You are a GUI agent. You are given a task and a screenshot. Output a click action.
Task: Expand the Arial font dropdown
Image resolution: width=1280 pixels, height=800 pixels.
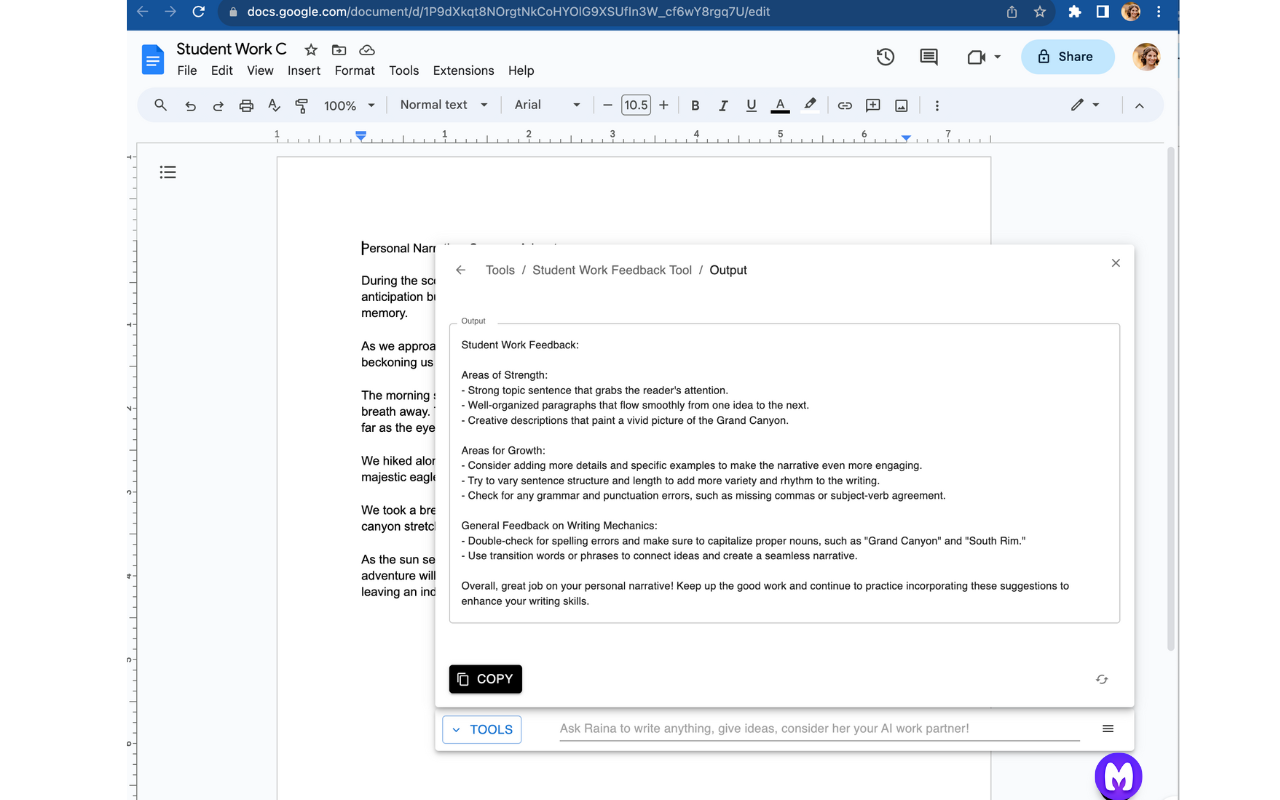coord(546,104)
